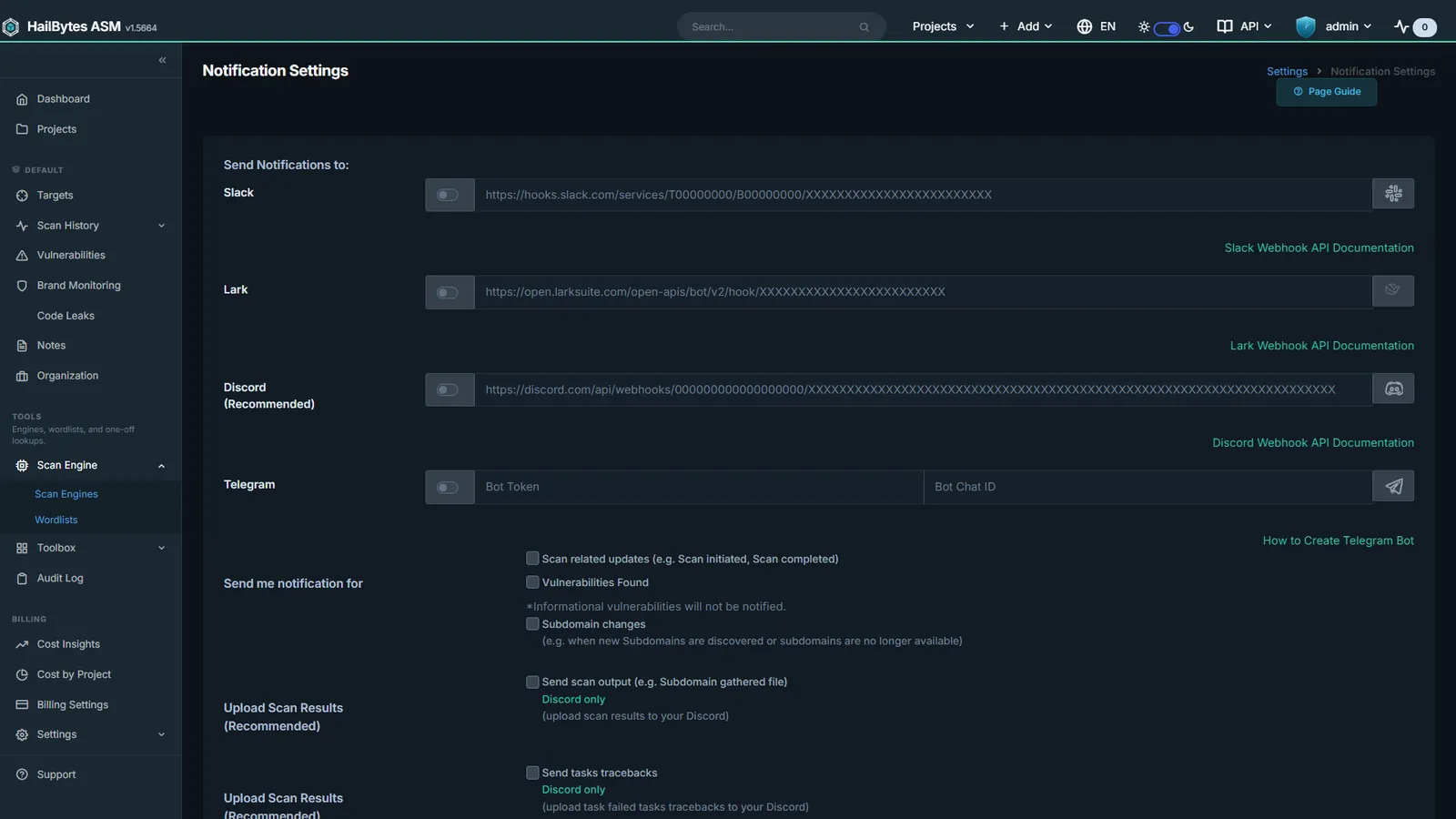Click the Projects folder icon in sidebar

pyautogui.click(x=22, y=129)
